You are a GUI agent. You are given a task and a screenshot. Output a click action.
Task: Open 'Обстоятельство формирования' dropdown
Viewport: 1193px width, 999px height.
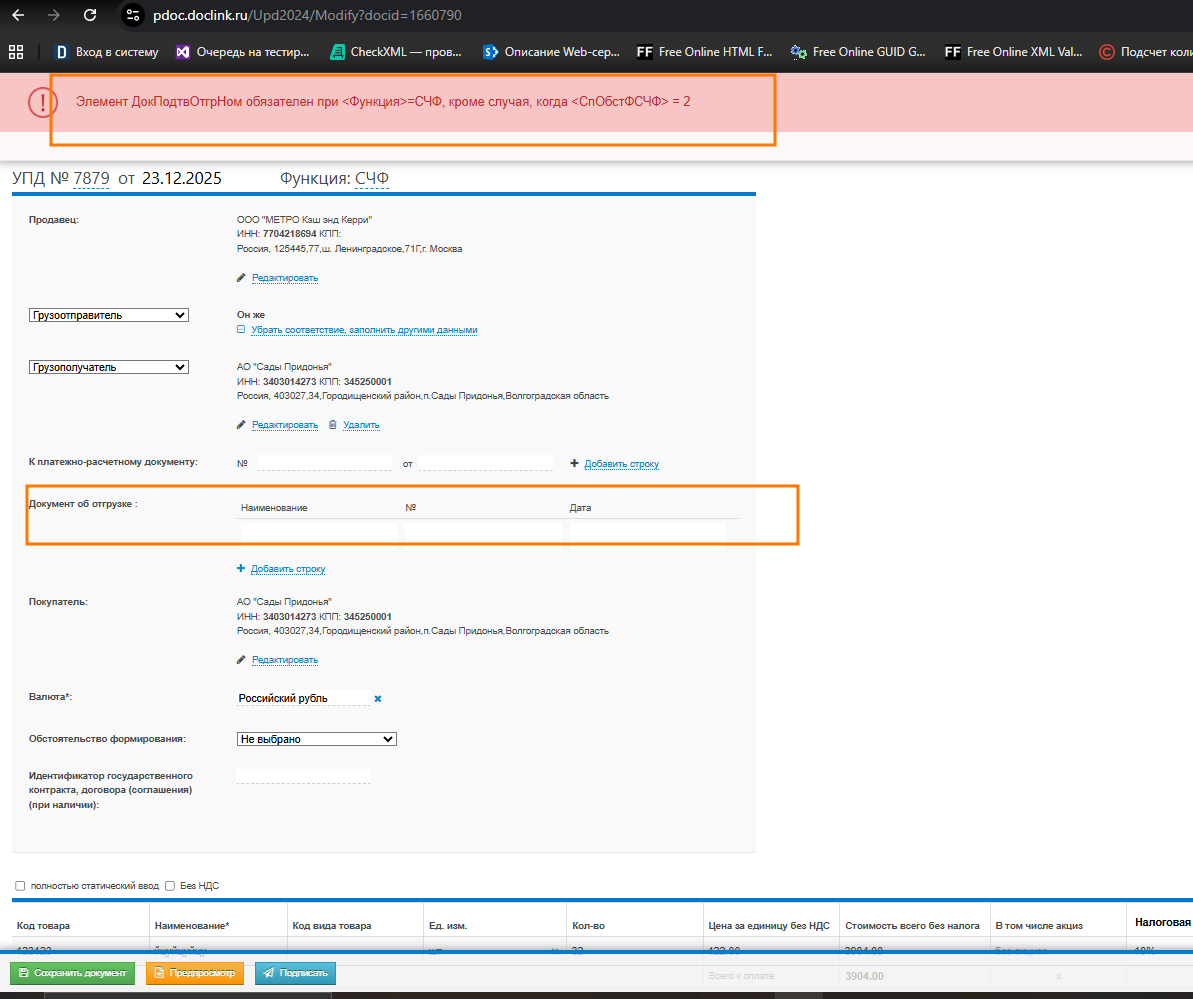coord(317,739)
